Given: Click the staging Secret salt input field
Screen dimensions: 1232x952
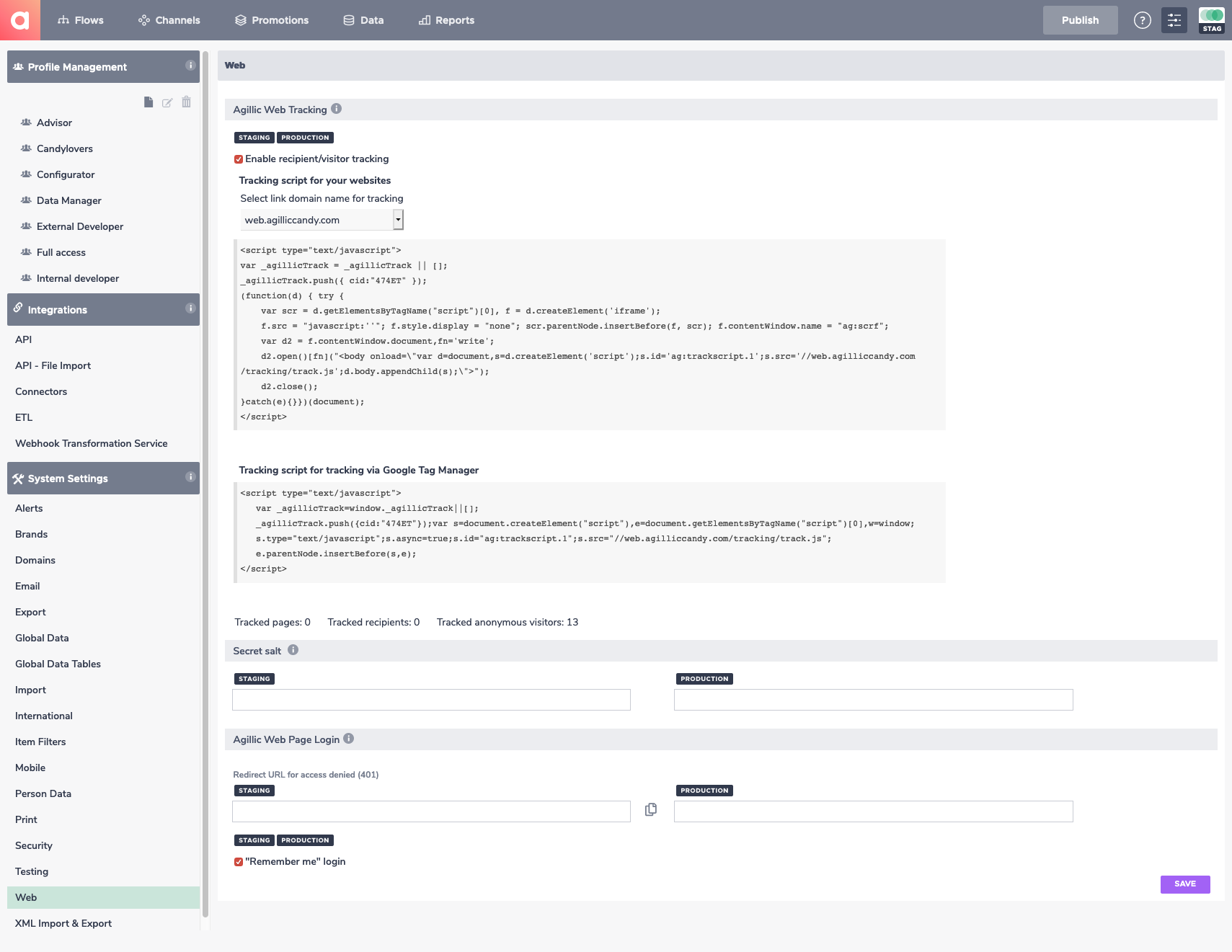Looking at the screenshot, I should 430,699.
